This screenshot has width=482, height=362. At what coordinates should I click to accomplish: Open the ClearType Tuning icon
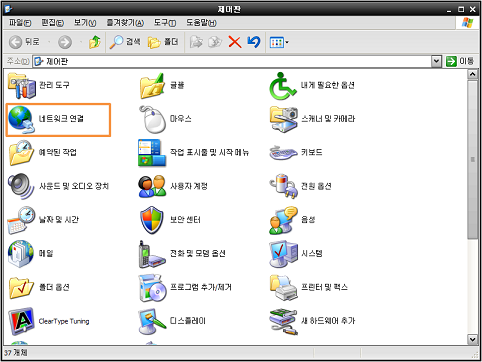[21, 321]
